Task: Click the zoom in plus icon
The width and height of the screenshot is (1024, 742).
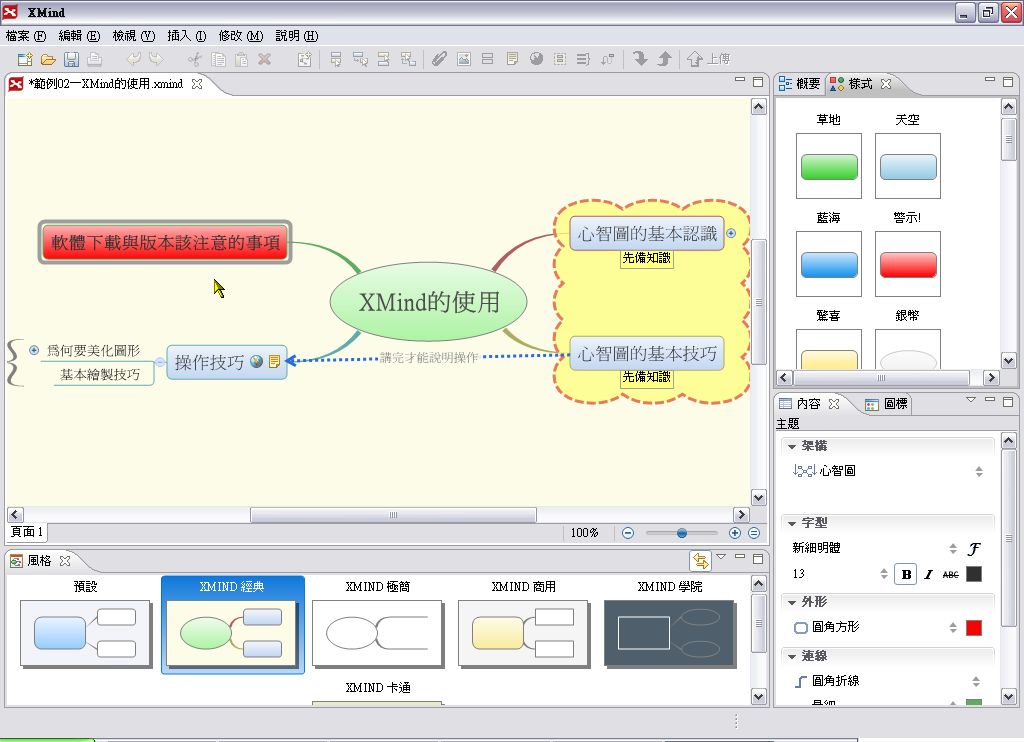Action: point(735,533)
